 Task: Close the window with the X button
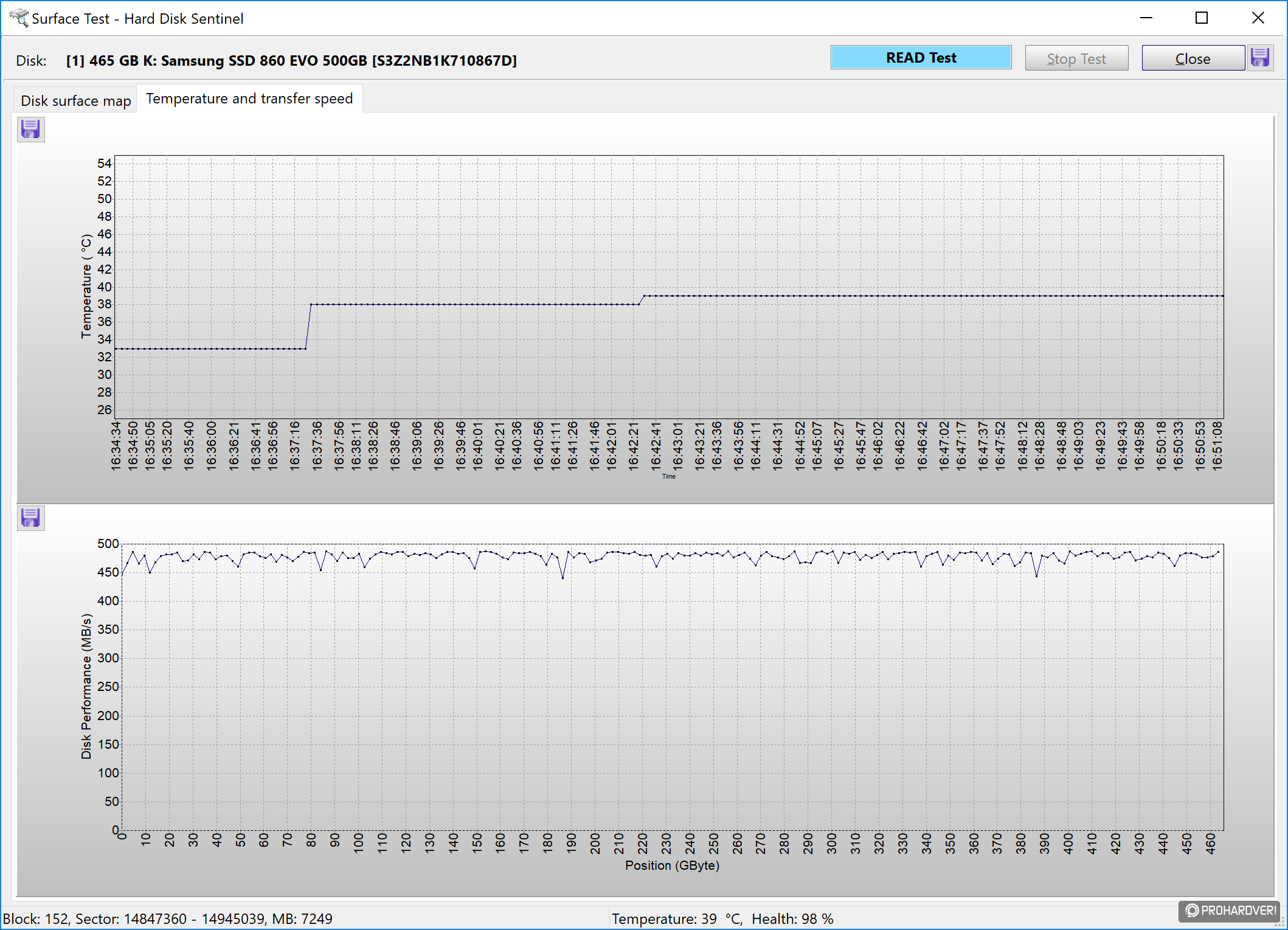pyautogui.click(x=1258, y=18)
